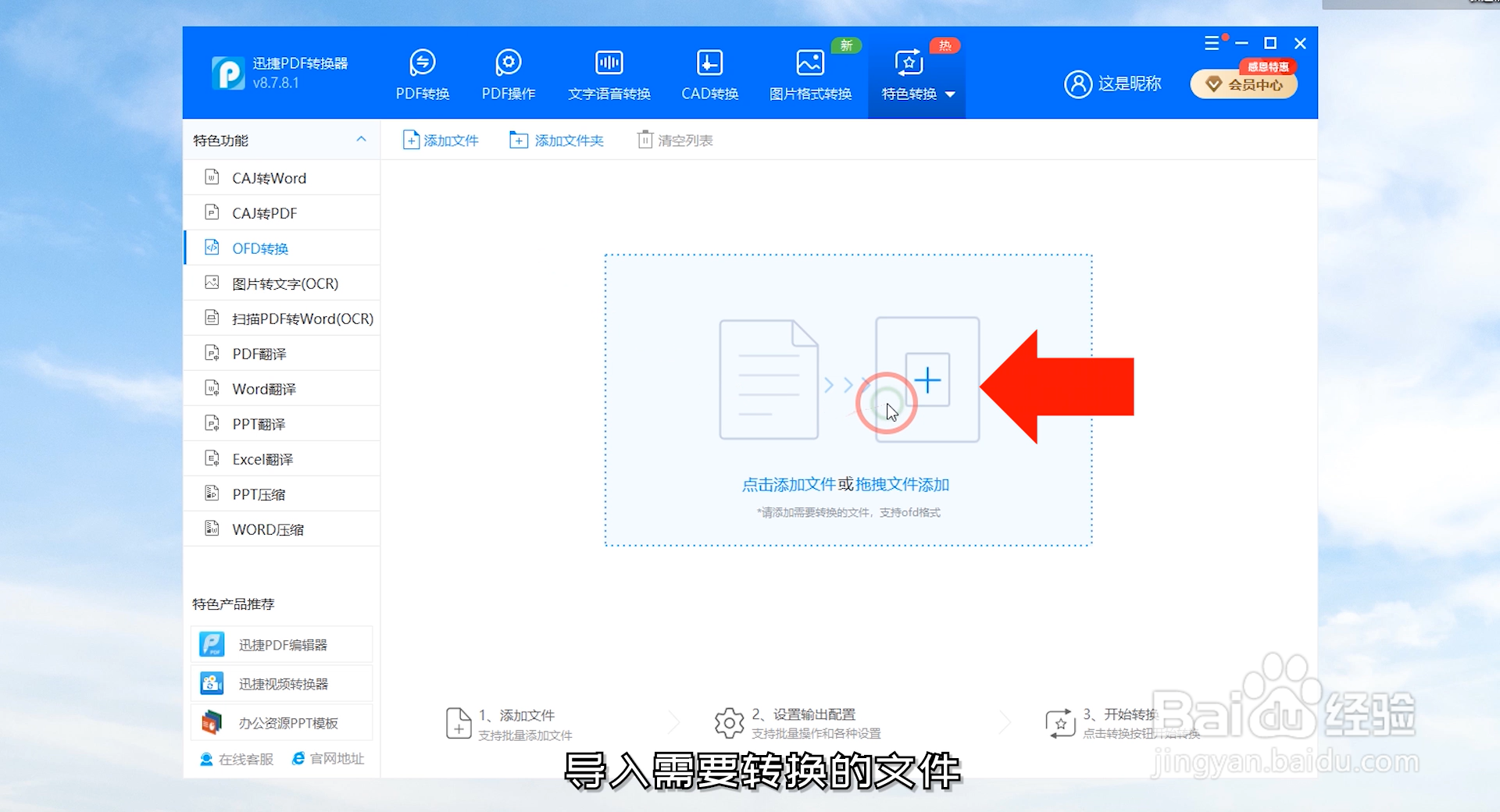Click the 添加文件夹 toolbar button

pyautogui.click(x=557, y=140)
